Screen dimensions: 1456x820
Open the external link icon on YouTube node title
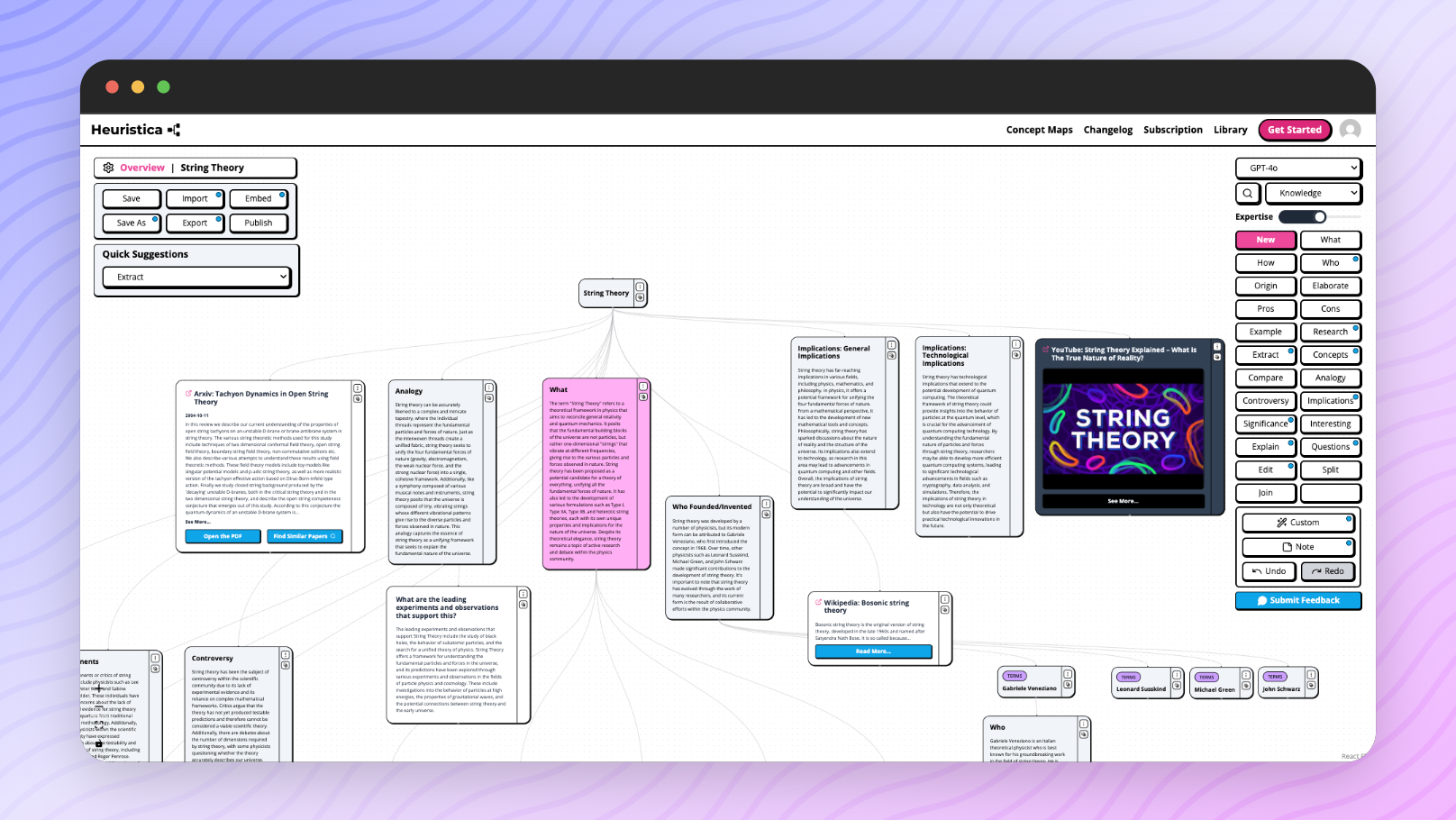tap(1045, 350)
